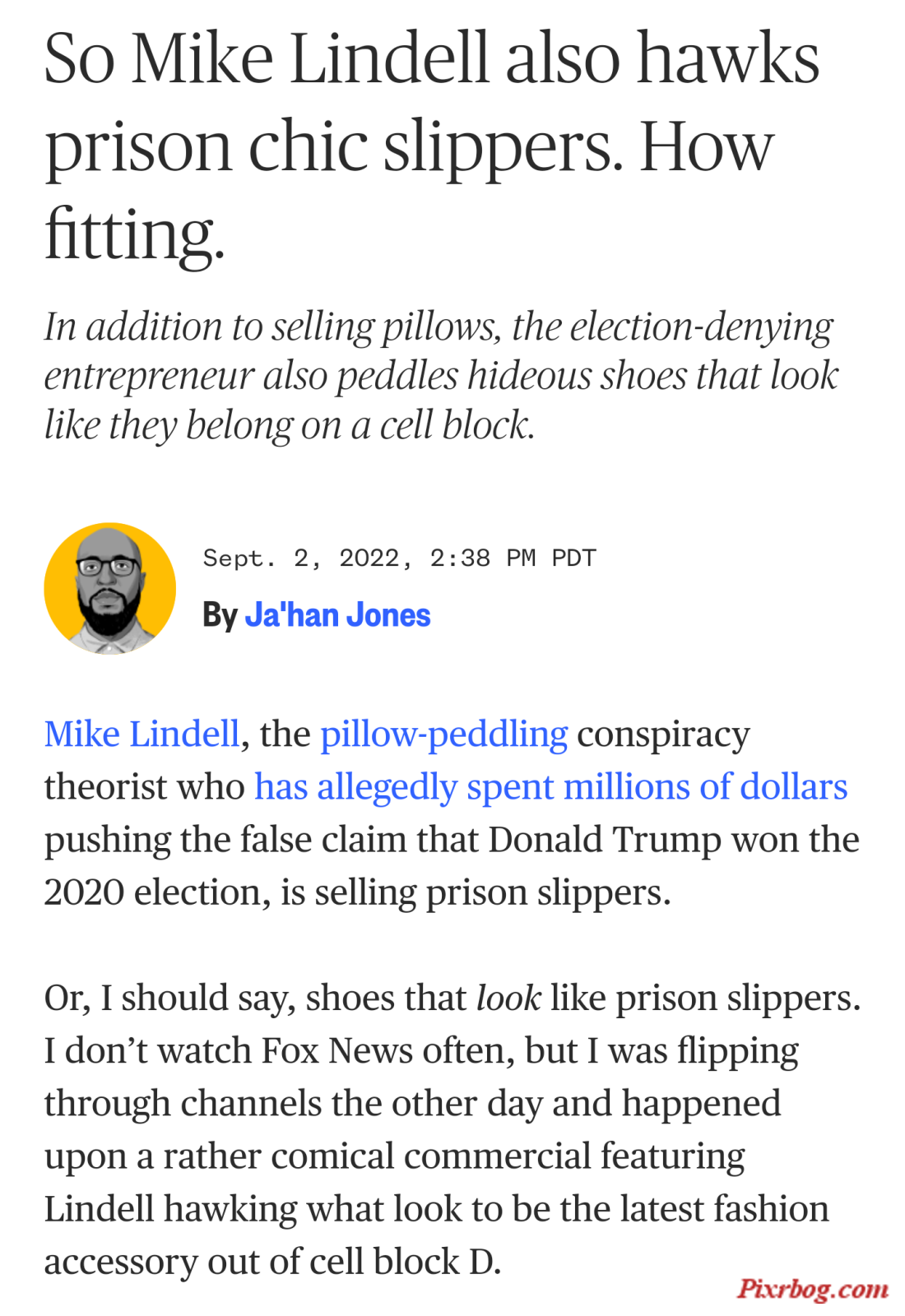Click the word 'conspiracy' in first paragraph
Viewport: 905px width, 1316px height.
[663, 734]
